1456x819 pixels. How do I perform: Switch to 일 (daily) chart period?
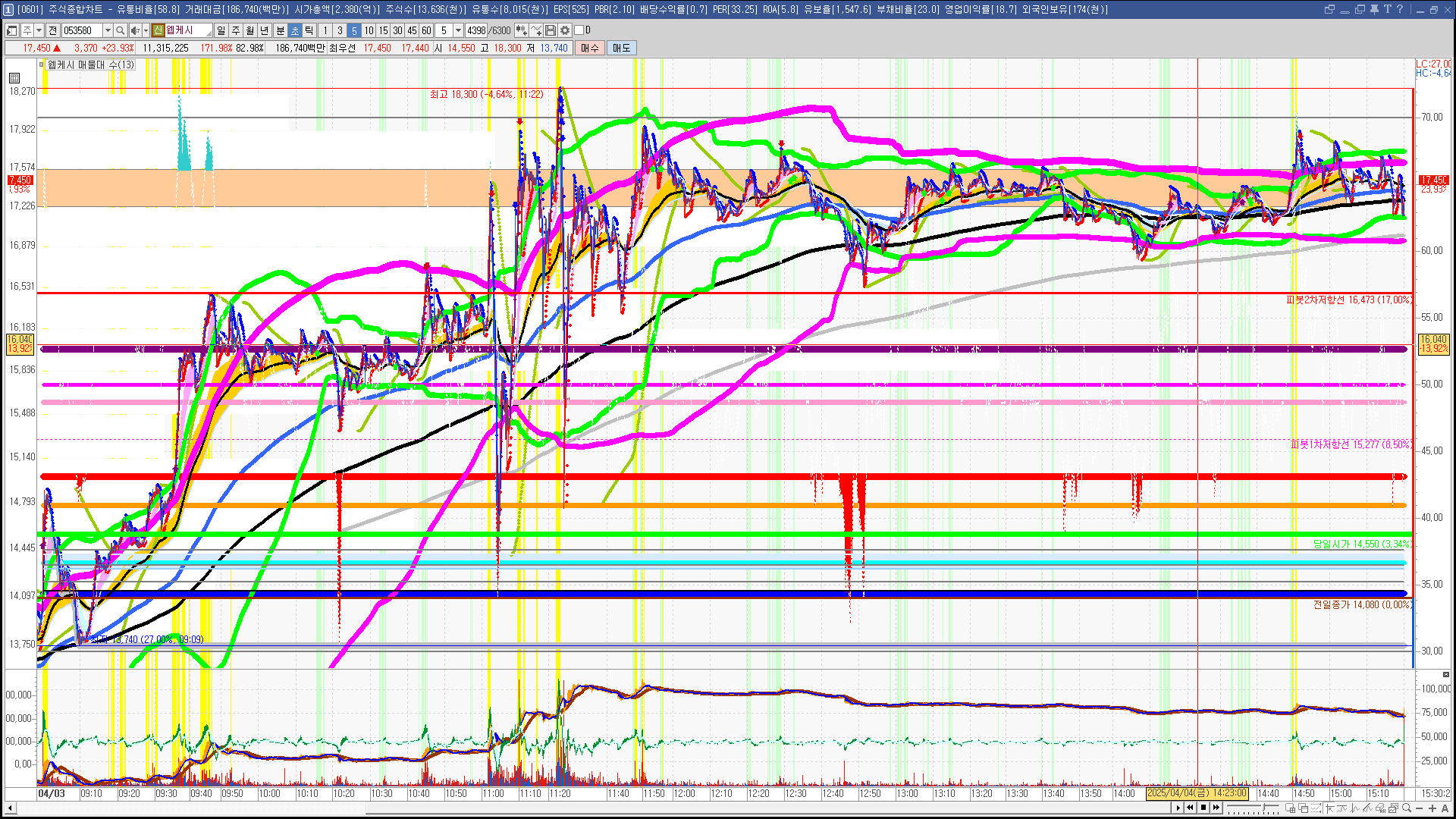click(221, 30)
